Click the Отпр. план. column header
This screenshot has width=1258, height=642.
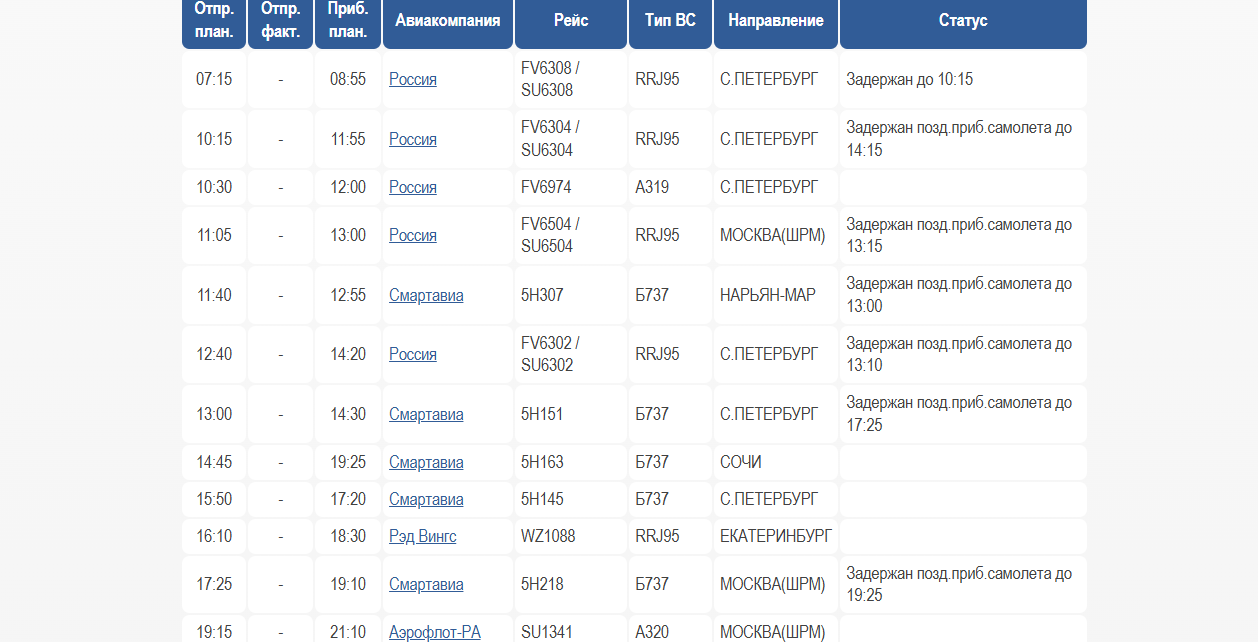pyautogui.click(x=214, y=21)
